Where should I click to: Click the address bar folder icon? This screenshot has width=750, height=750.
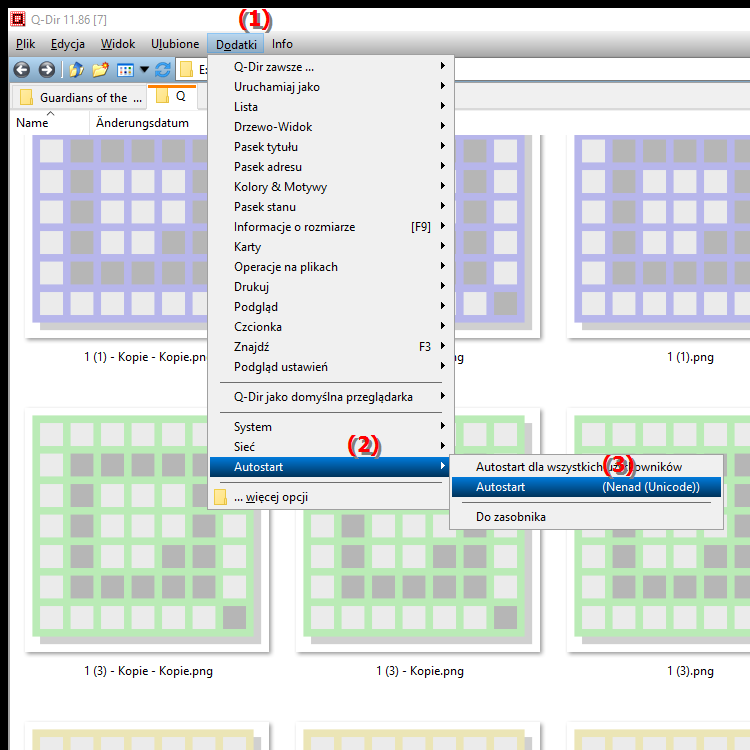[x=186, y=70]
